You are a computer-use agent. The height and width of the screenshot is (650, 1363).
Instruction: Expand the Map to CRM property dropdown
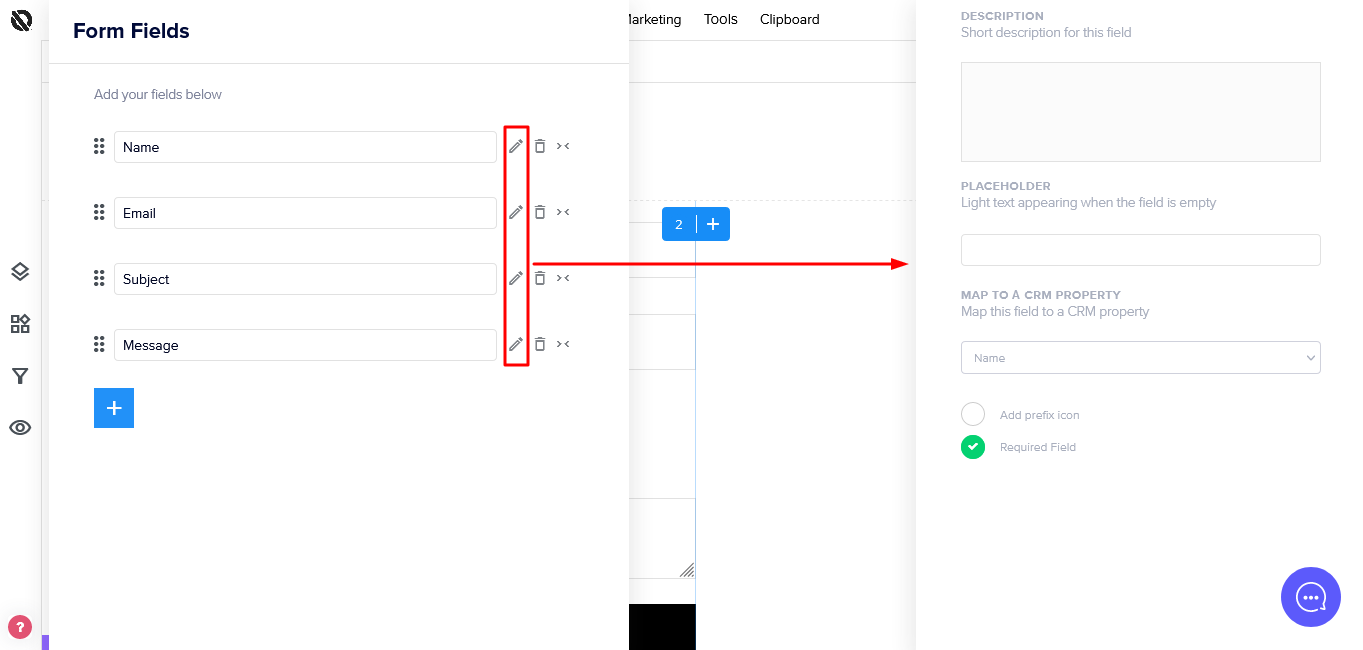click(1140, 358)
